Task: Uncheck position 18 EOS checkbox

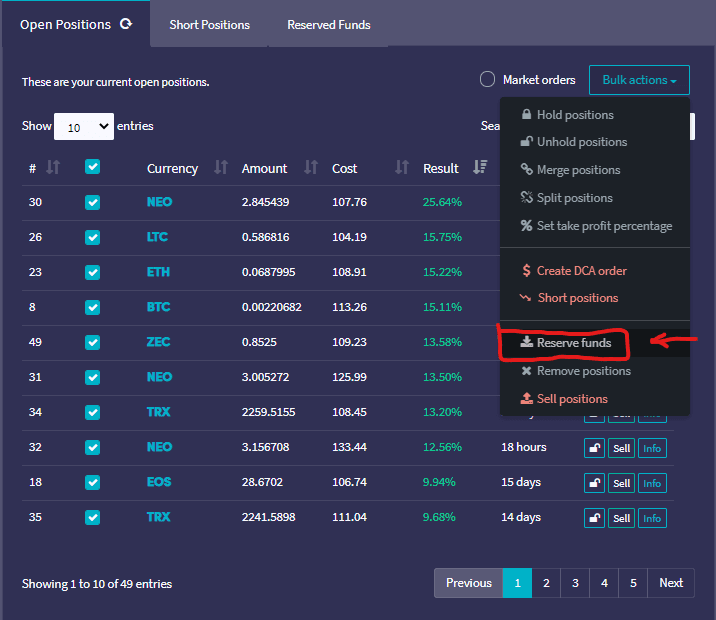Action: click(x=93, y=482)
